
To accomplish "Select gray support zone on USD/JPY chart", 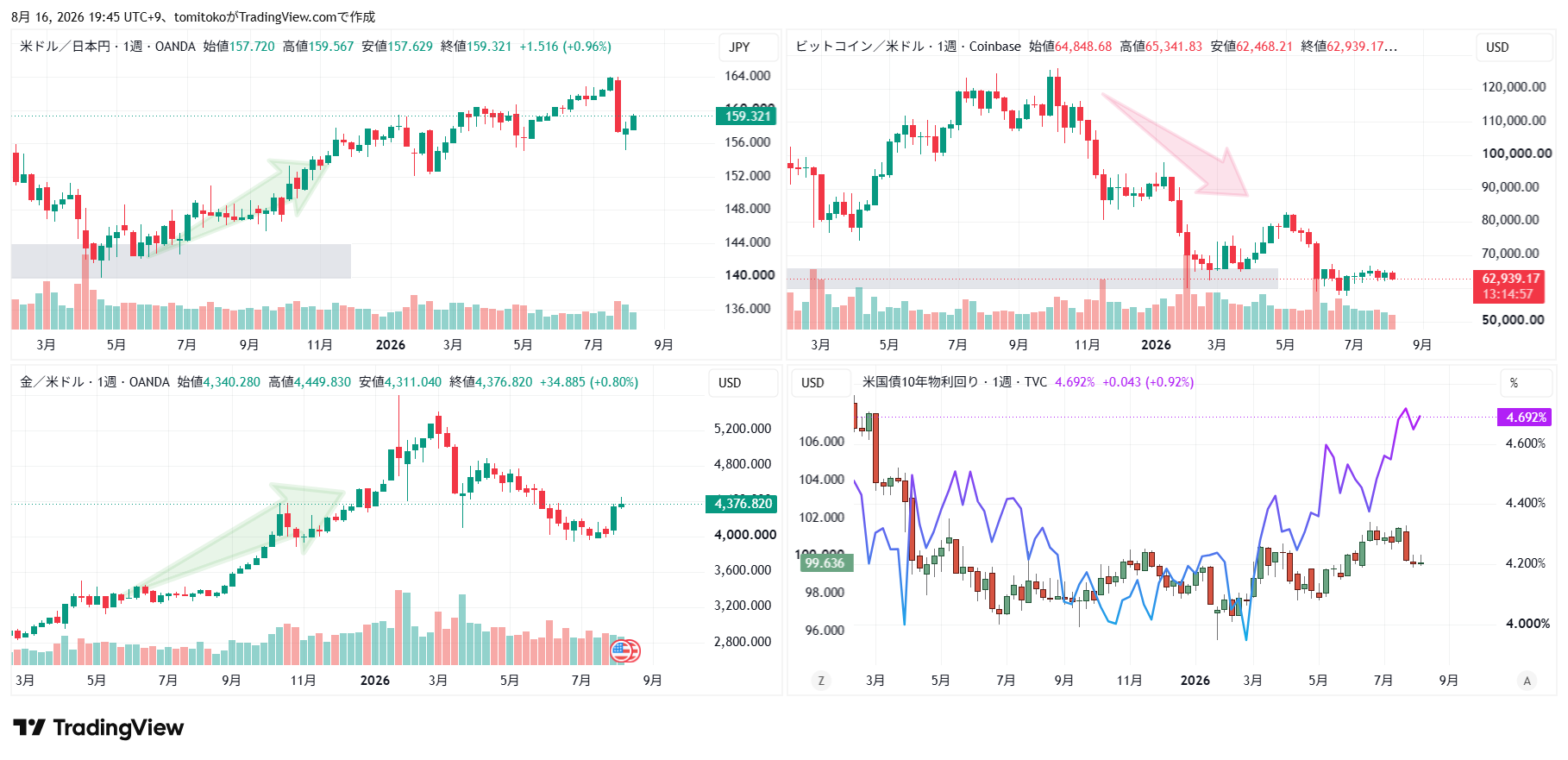I will click(181, 261).
